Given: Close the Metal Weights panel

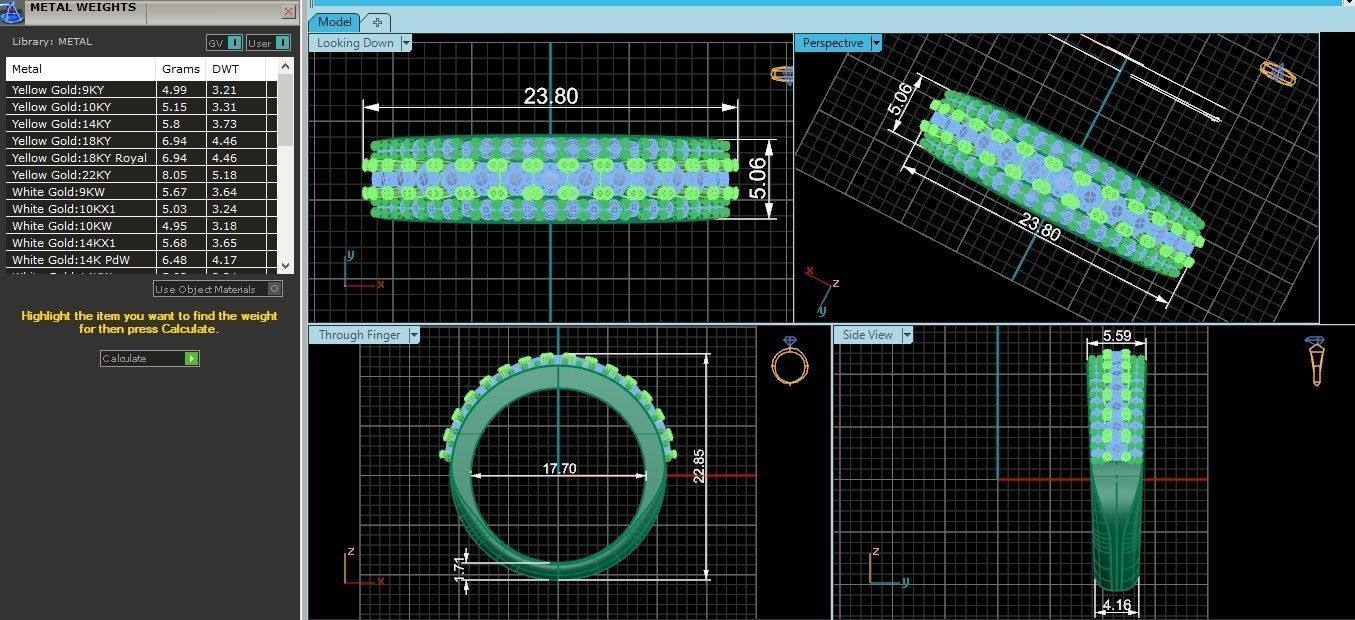Looking at the screenshot, I should 289,12.
